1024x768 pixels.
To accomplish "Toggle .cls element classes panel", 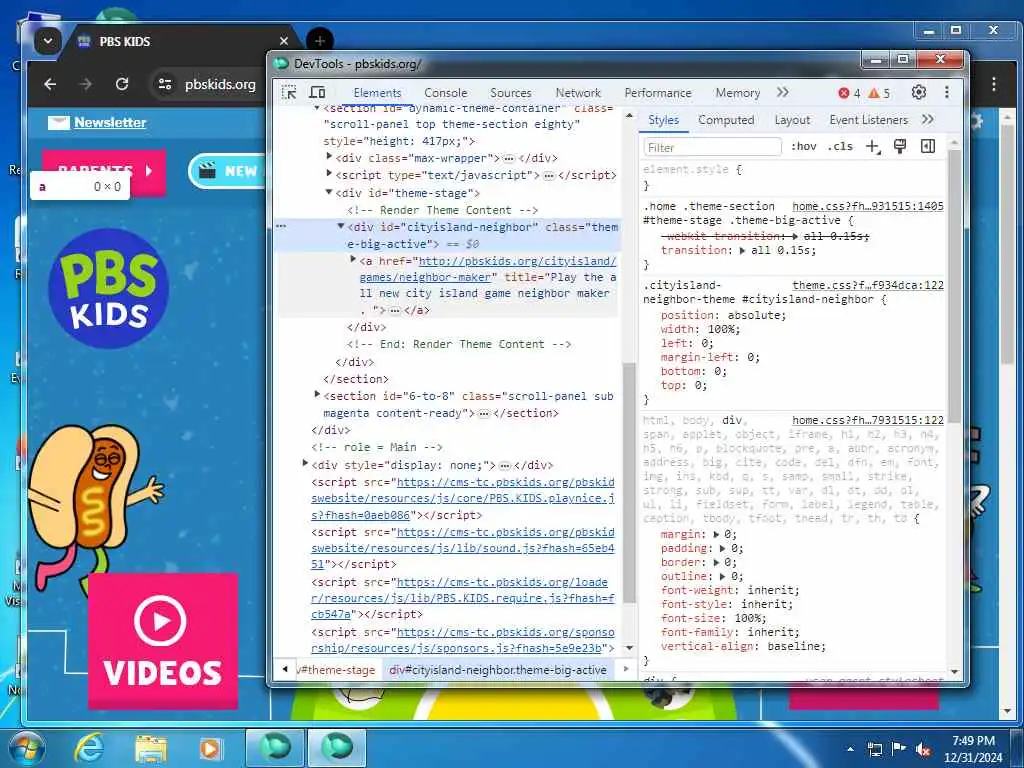I will tap(840, 146).
